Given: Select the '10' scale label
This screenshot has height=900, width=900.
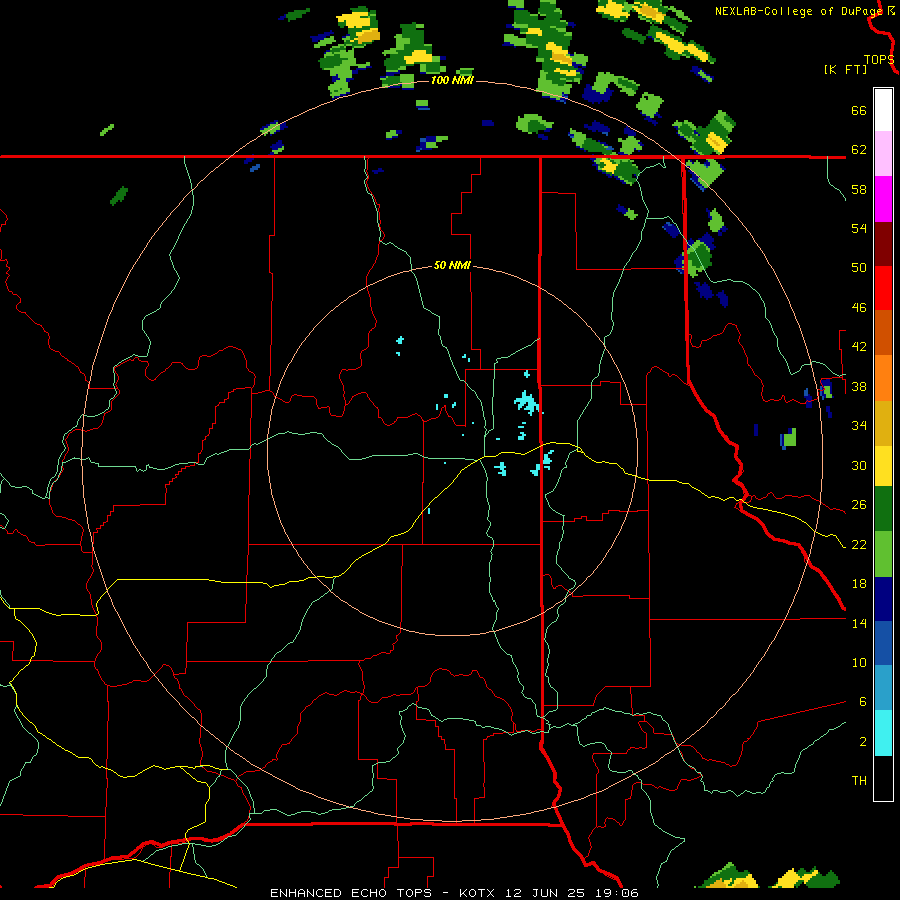Looking at the screenshot, I should coord(859,662).
